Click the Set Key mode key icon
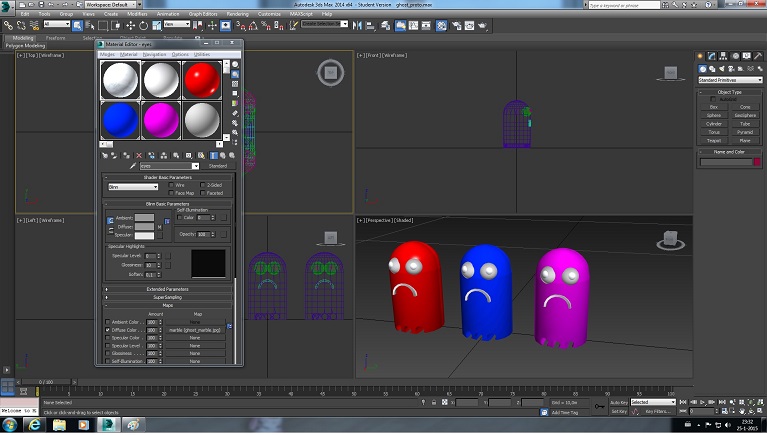This screenshot has width=767, height=435. coord(599,407)
